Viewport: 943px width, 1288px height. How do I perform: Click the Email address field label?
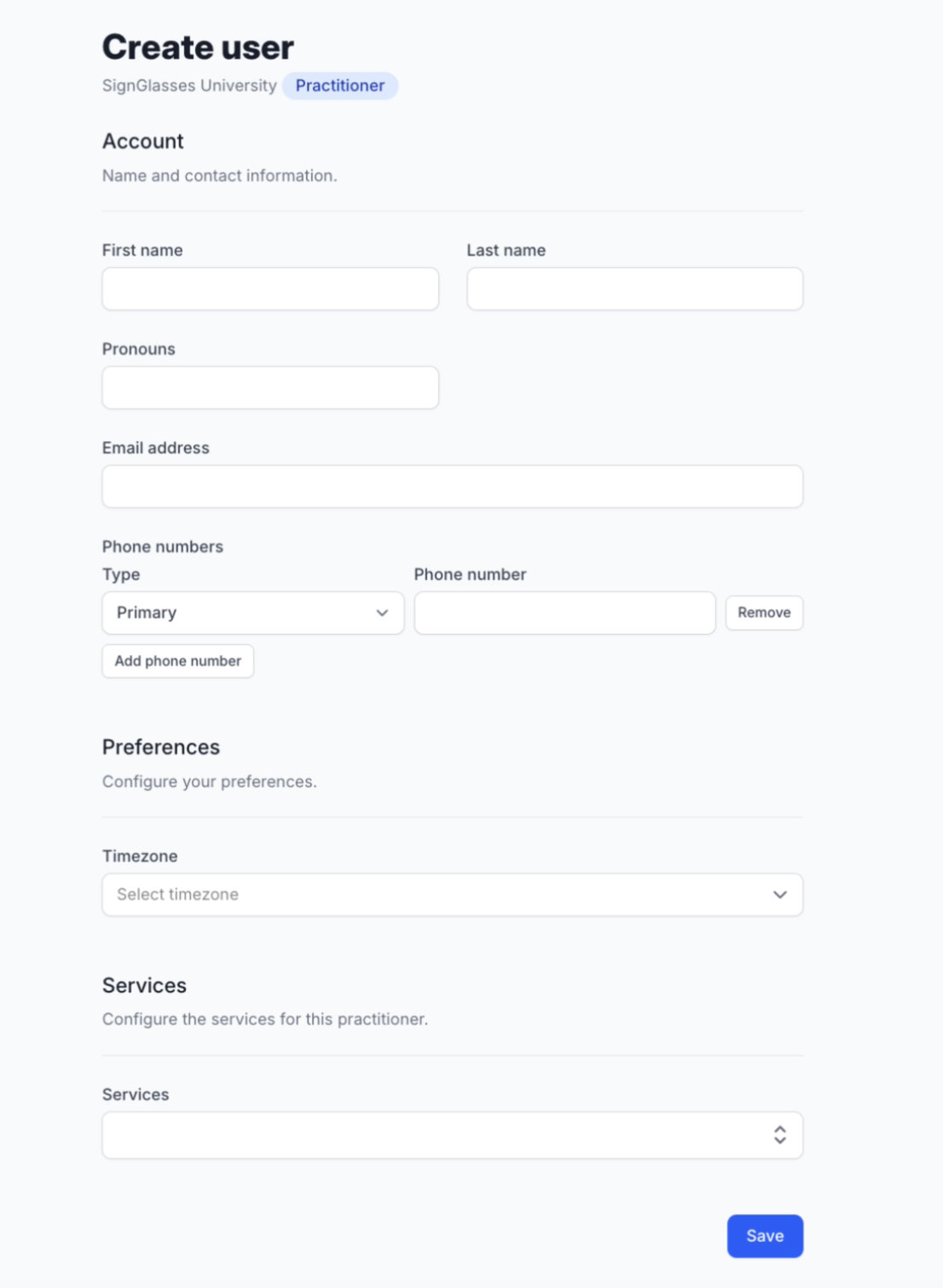[x=156, y=448]
